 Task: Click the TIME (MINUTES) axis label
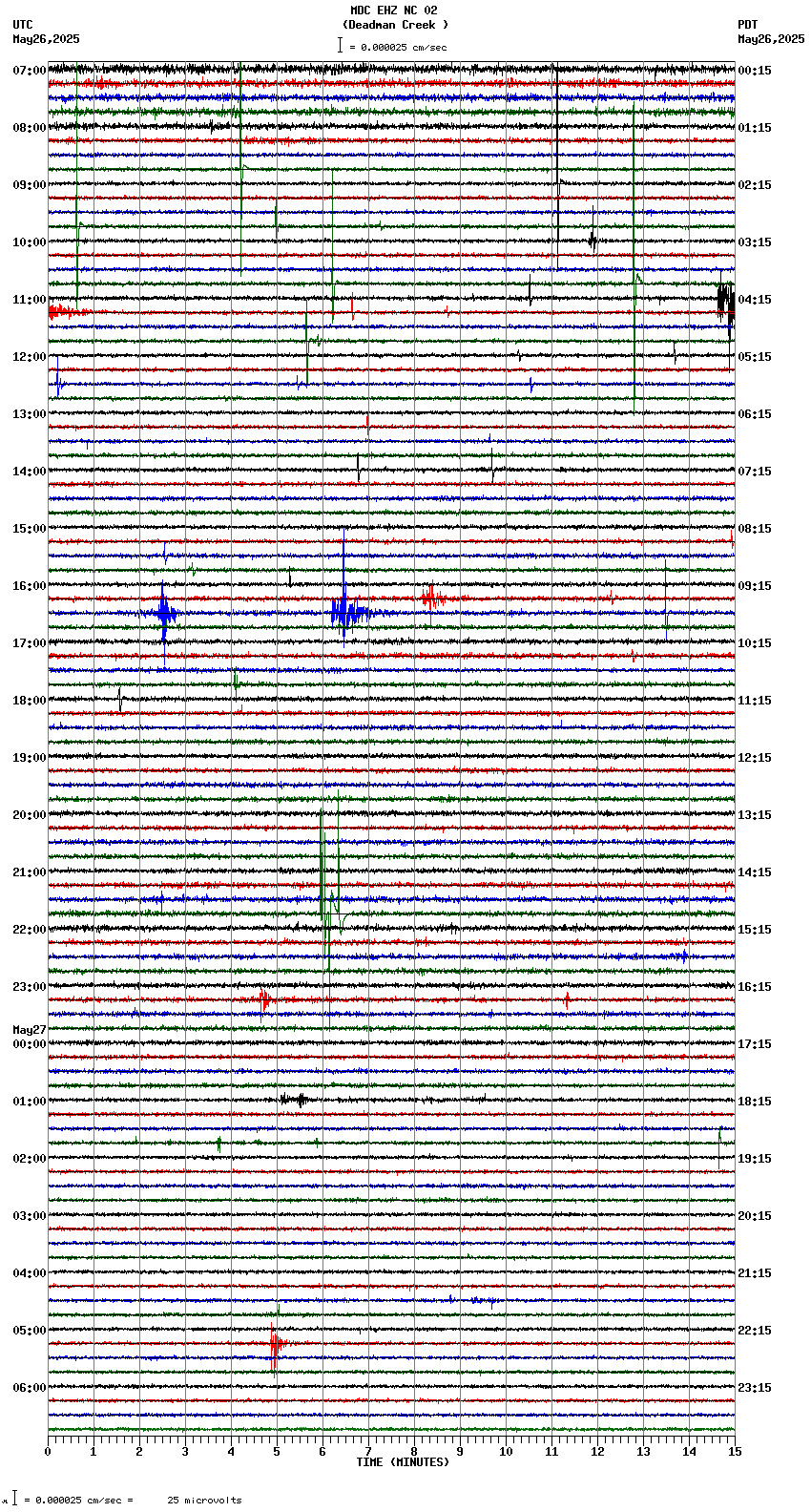tap(403, 1462)
